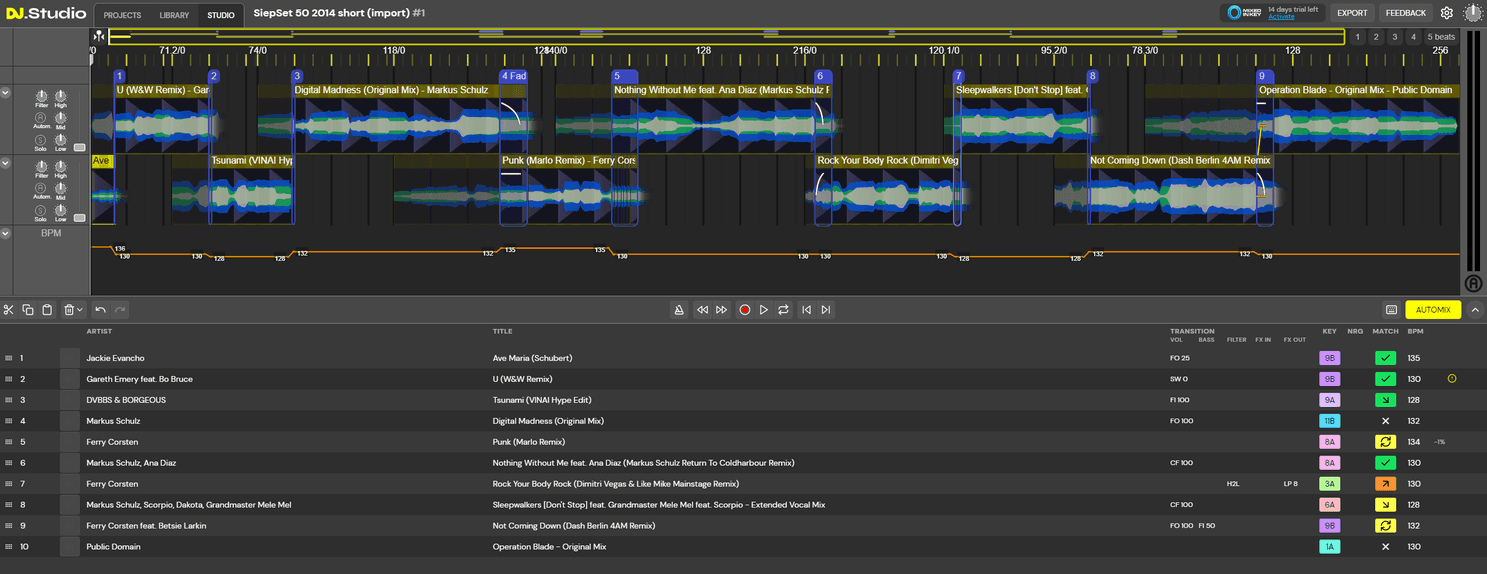Click the warning circle icon on row 2
This screenshot has height=574, width=1487.
click(1452, 379)
